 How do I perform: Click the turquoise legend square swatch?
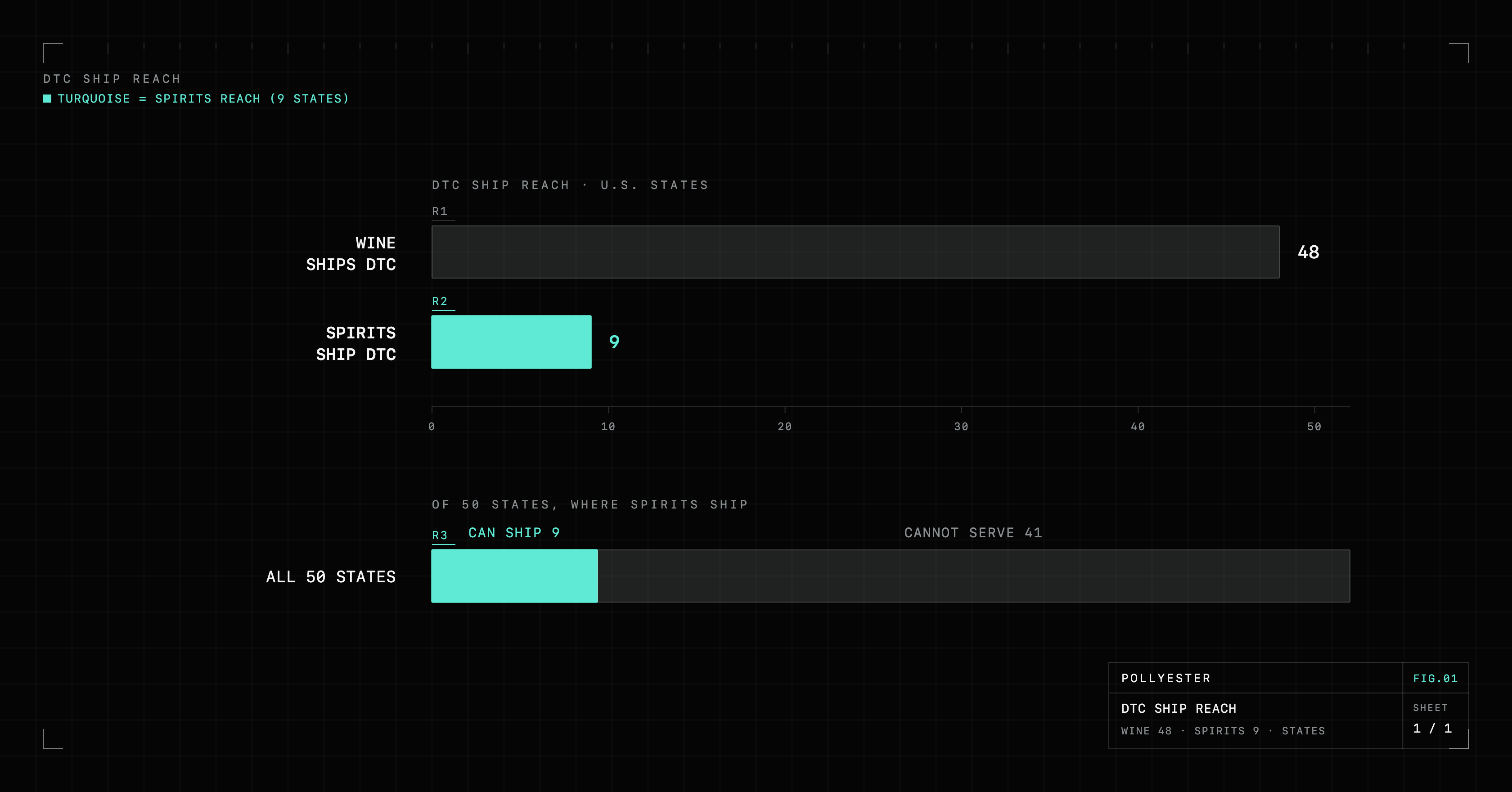(48, 99)
